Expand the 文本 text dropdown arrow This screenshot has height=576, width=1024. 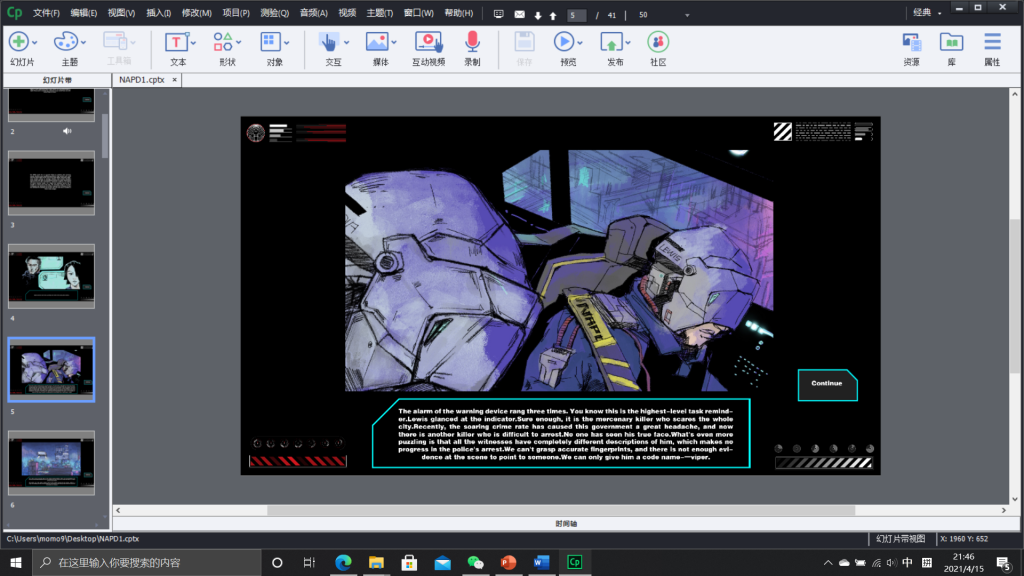pos(193,42)
